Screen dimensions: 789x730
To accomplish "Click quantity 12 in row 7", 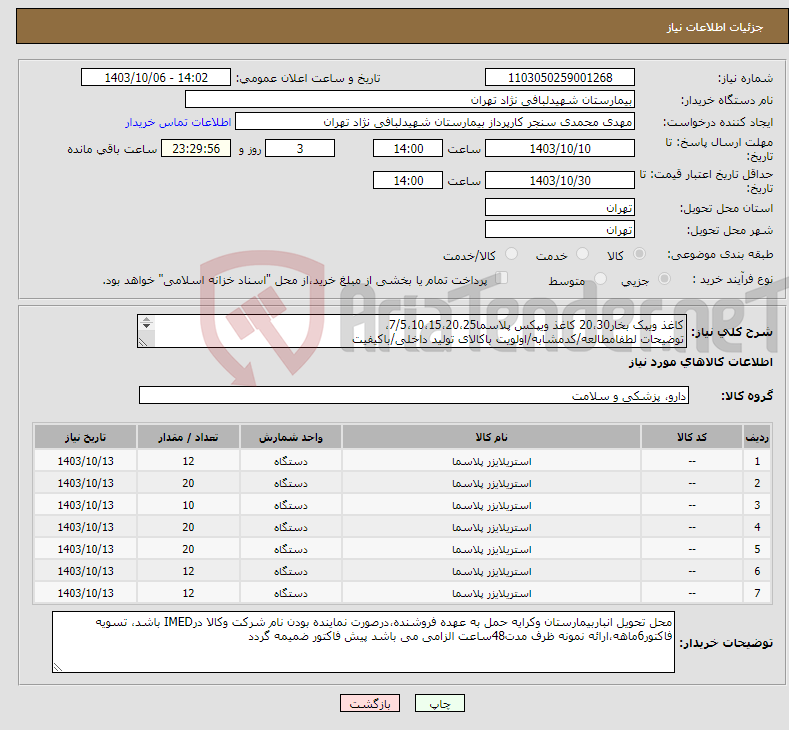I will (188, 594).
